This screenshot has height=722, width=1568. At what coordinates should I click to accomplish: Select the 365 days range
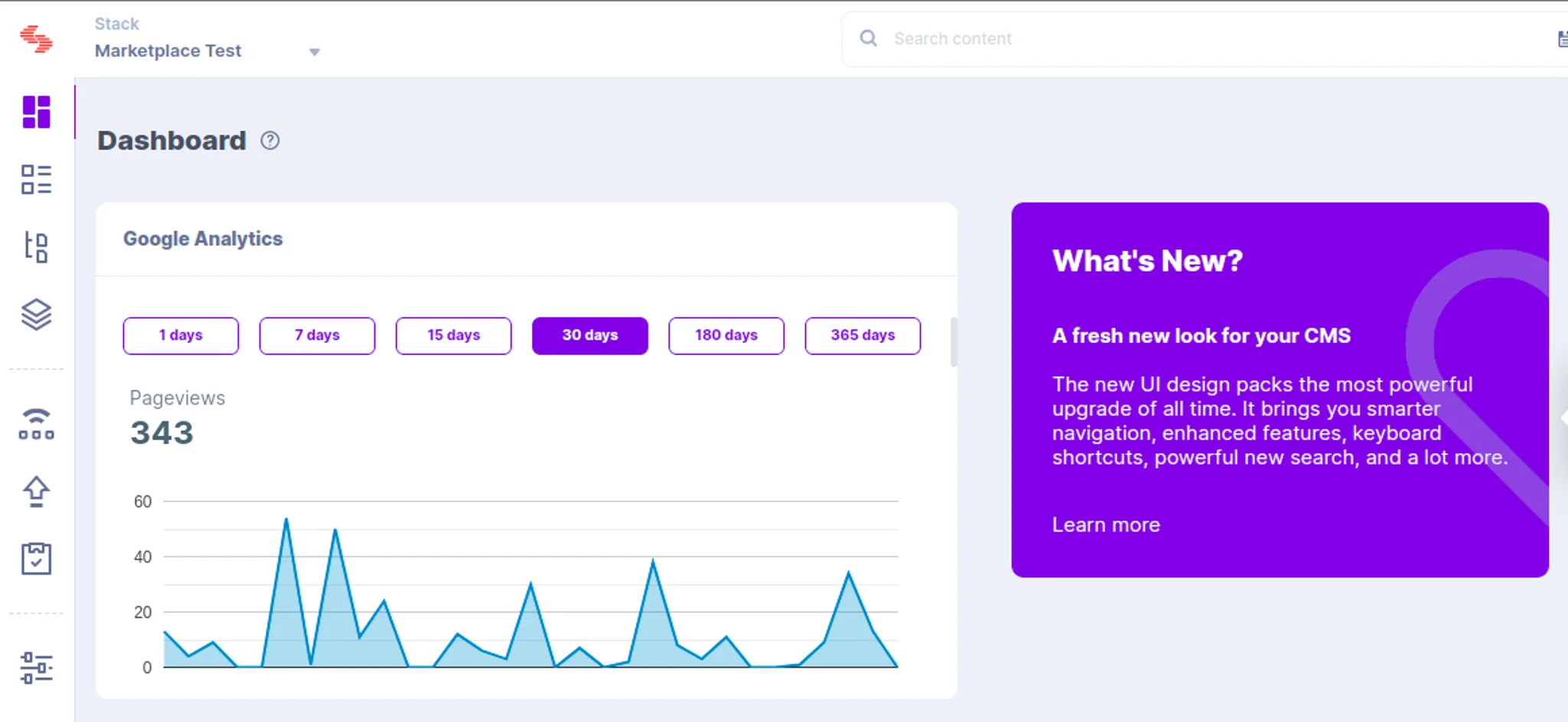coord(862,335)
